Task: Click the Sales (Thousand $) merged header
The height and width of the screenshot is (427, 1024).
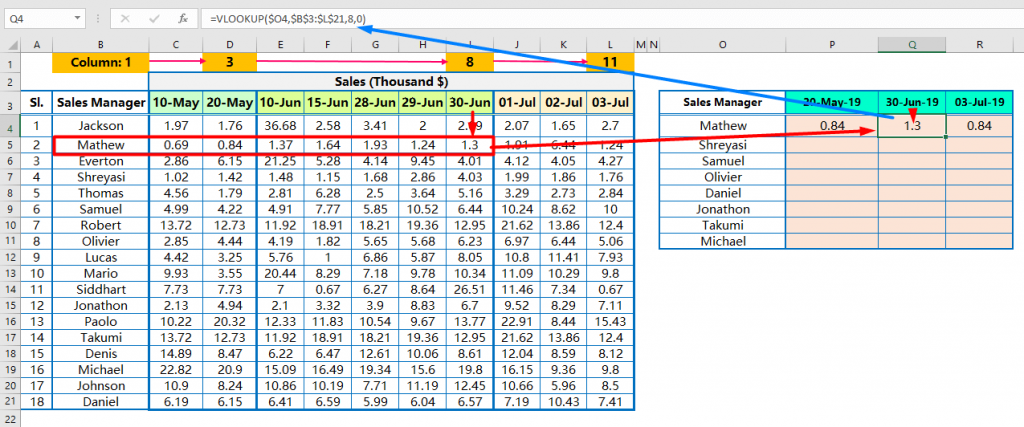Action: coord(391,82)
